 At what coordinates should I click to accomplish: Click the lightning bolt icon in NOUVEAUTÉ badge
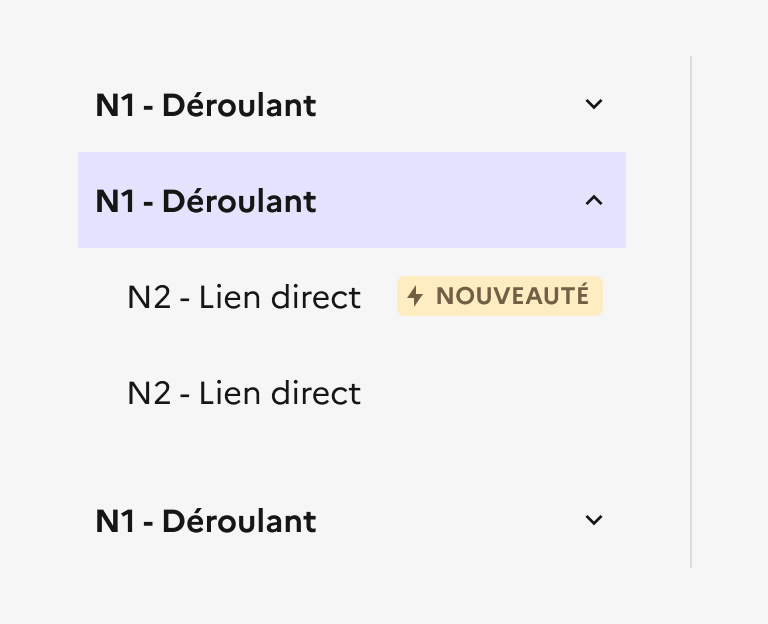[x=415, y=296]
